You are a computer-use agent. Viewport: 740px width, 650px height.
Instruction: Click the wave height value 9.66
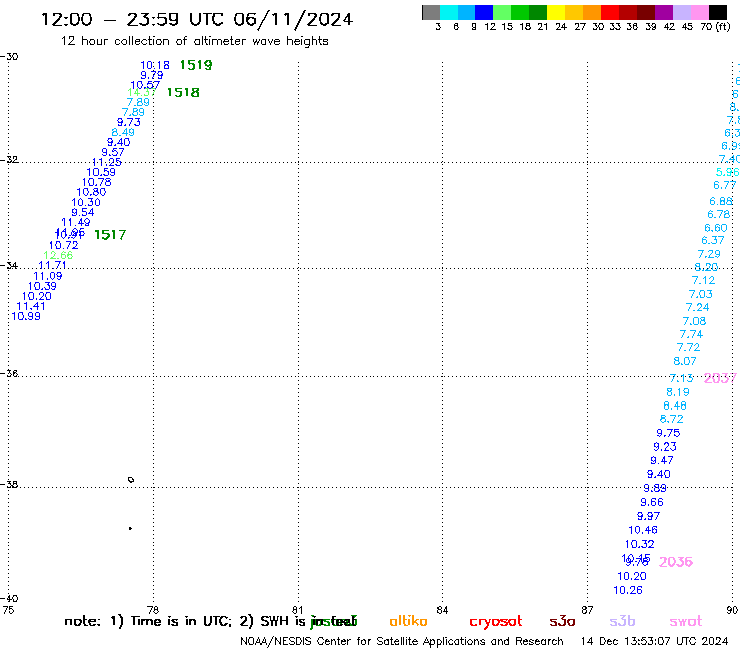point(652,503)
